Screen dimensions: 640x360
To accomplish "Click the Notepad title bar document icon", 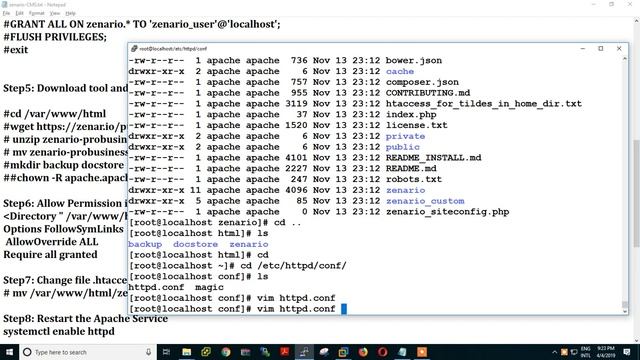I will point(4,4).
